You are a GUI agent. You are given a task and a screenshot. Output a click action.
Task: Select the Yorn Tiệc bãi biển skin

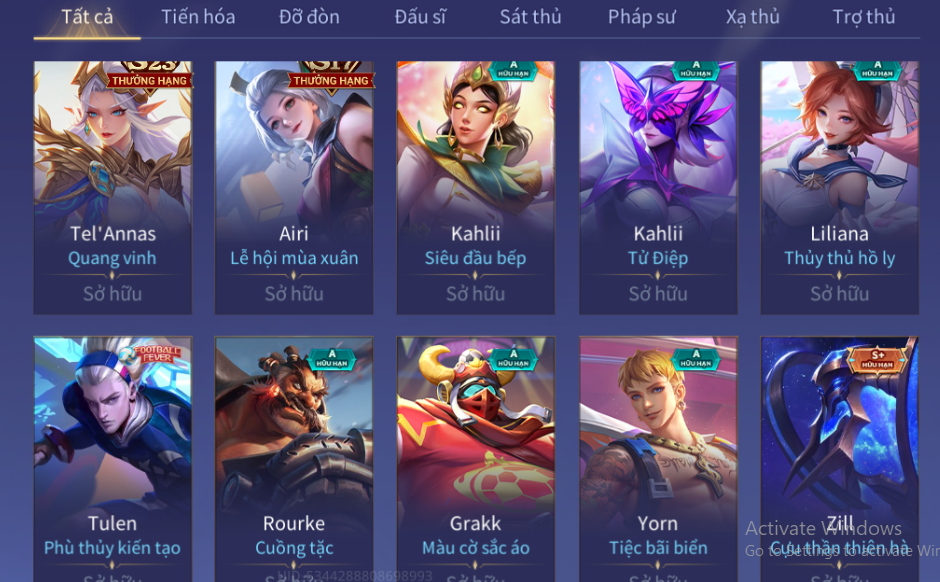click(x=658, y=459)
